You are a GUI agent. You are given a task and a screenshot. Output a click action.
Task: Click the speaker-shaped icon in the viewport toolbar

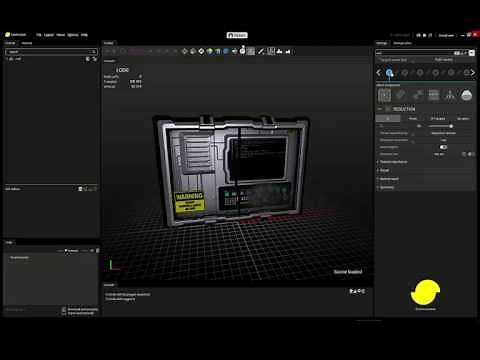click(234, 51)
